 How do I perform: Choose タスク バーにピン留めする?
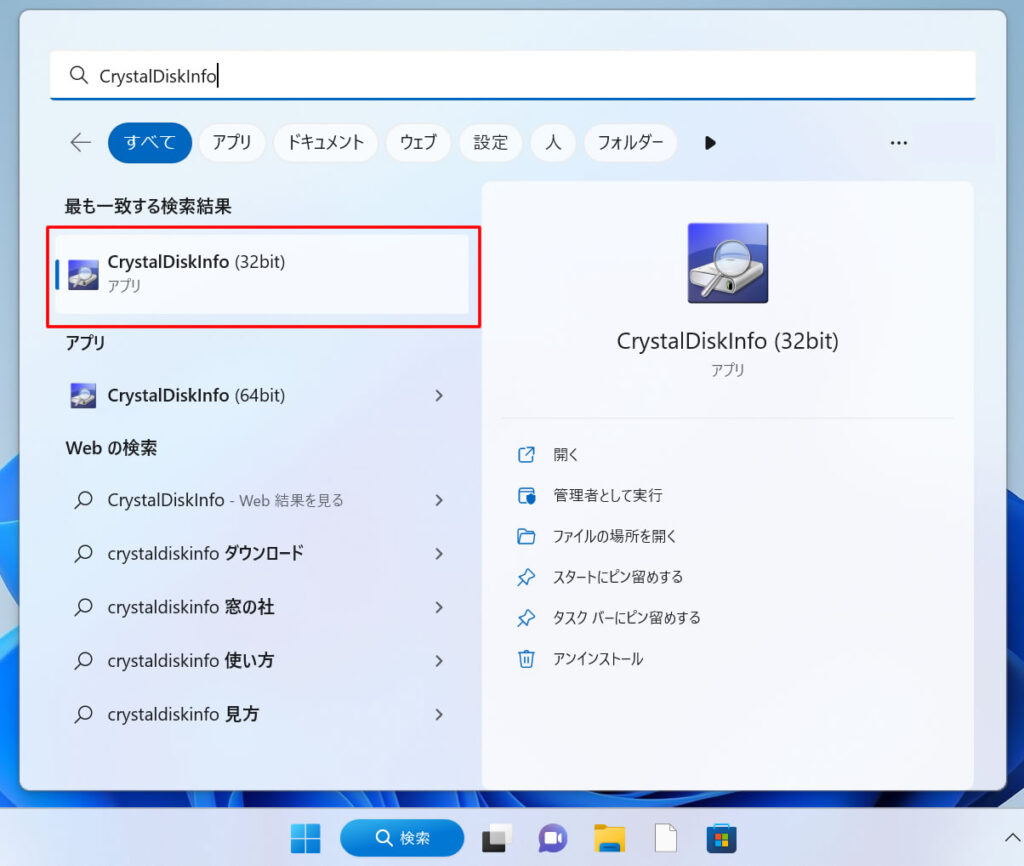point(626,618)
